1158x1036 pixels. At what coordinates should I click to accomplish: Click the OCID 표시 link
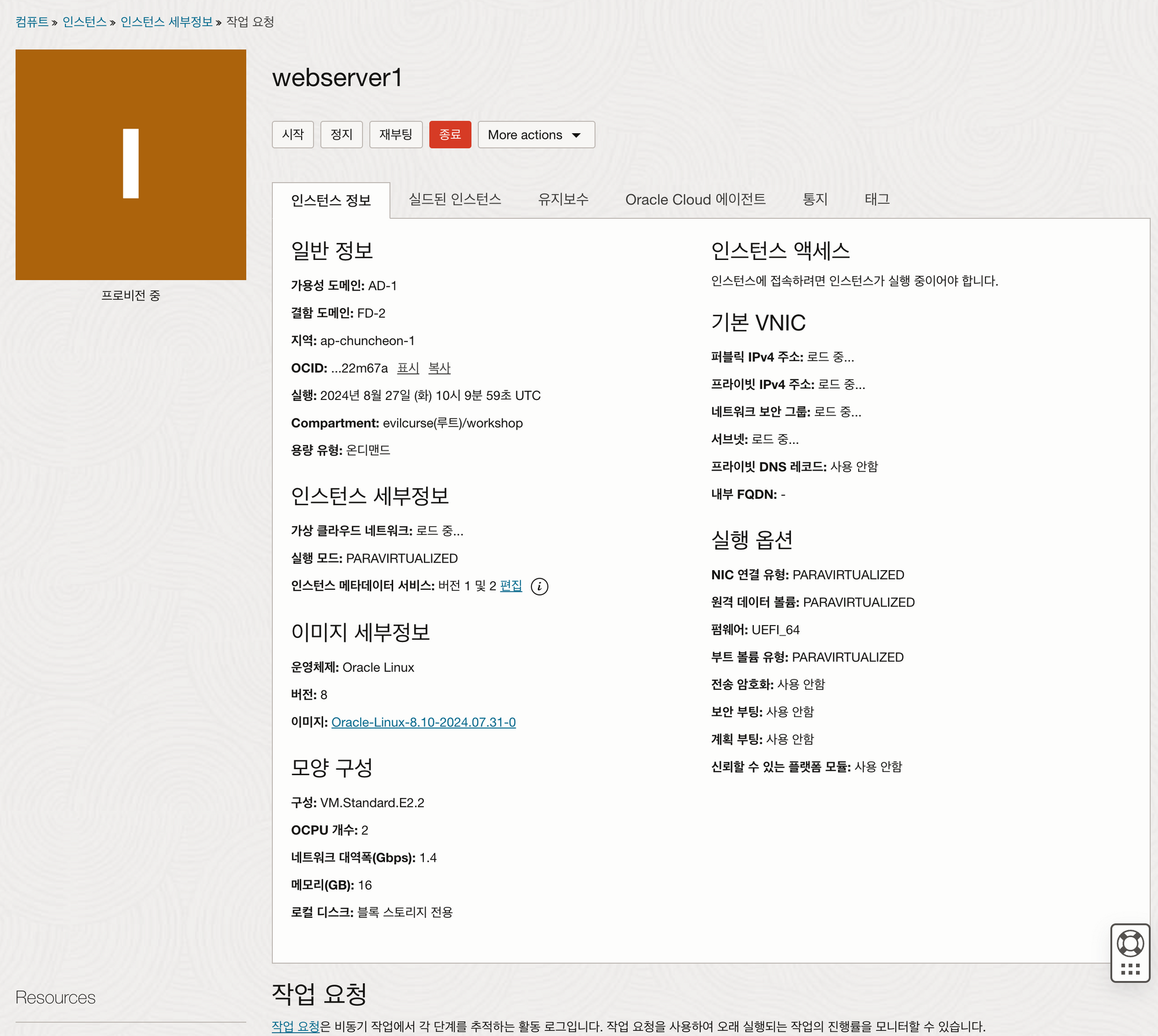[x=408, y=368]
